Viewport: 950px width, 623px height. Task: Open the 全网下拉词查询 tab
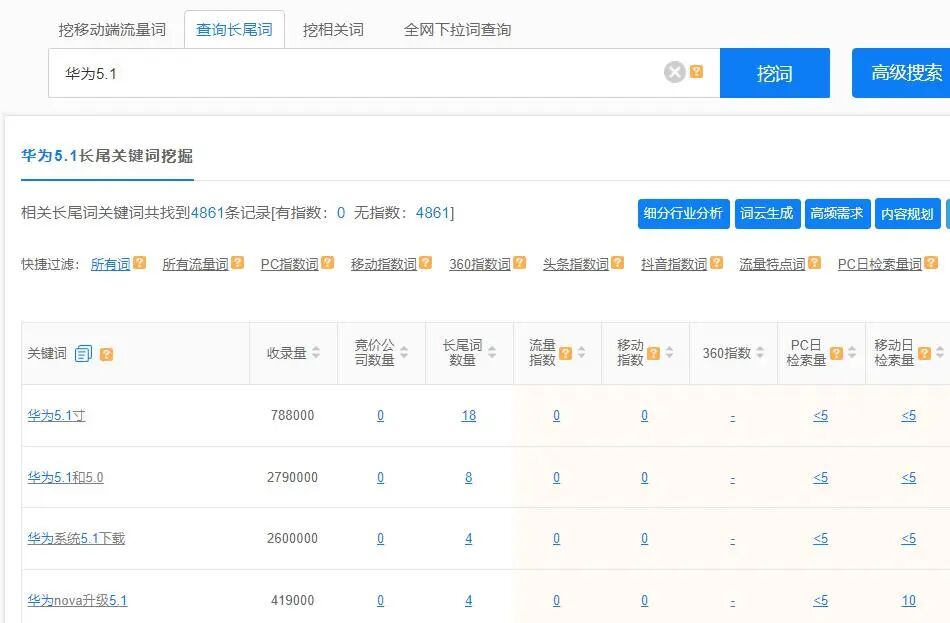tap(457, 30)
